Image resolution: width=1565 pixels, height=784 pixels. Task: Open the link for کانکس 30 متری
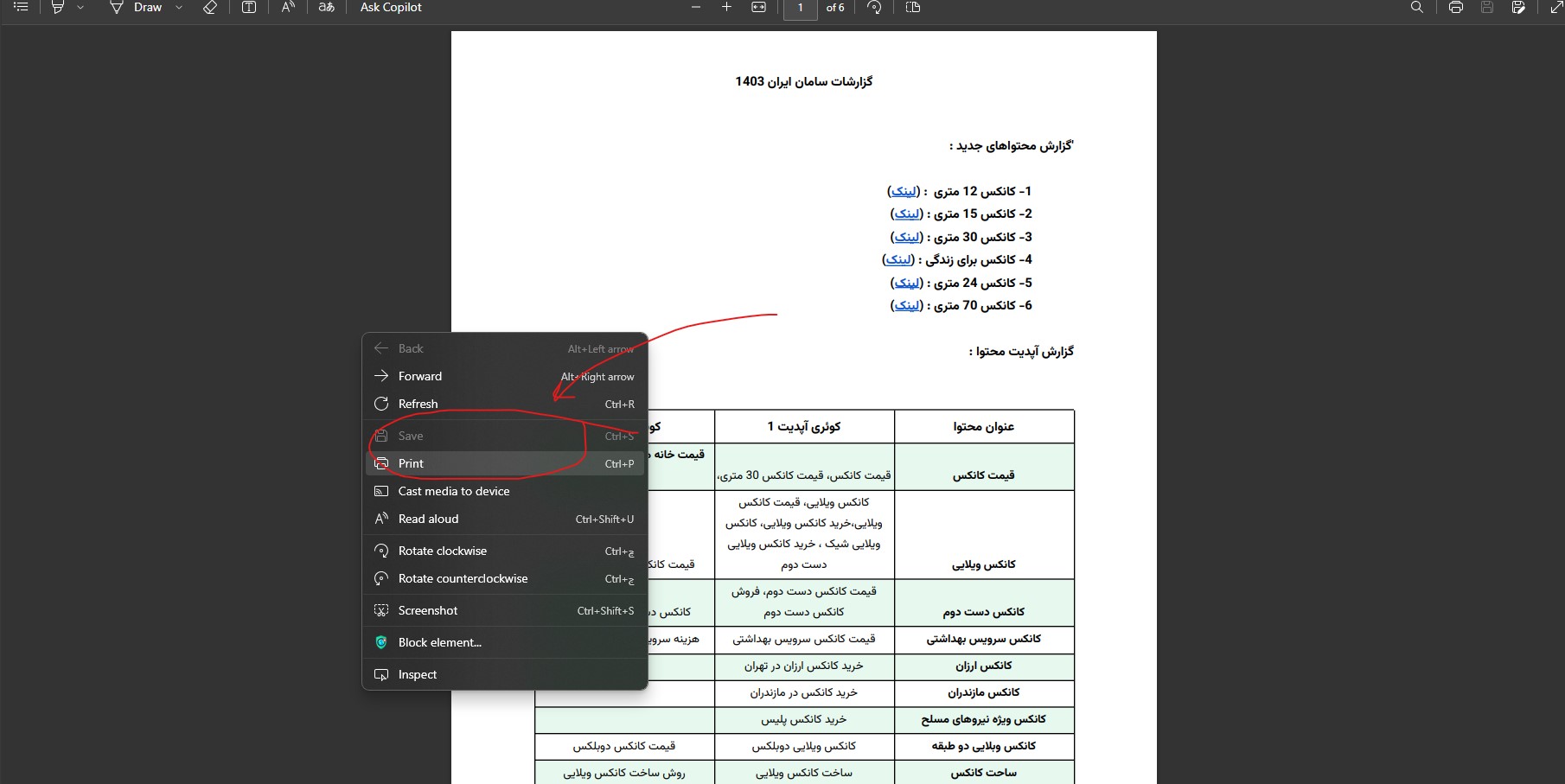click(x=907, y=237)
